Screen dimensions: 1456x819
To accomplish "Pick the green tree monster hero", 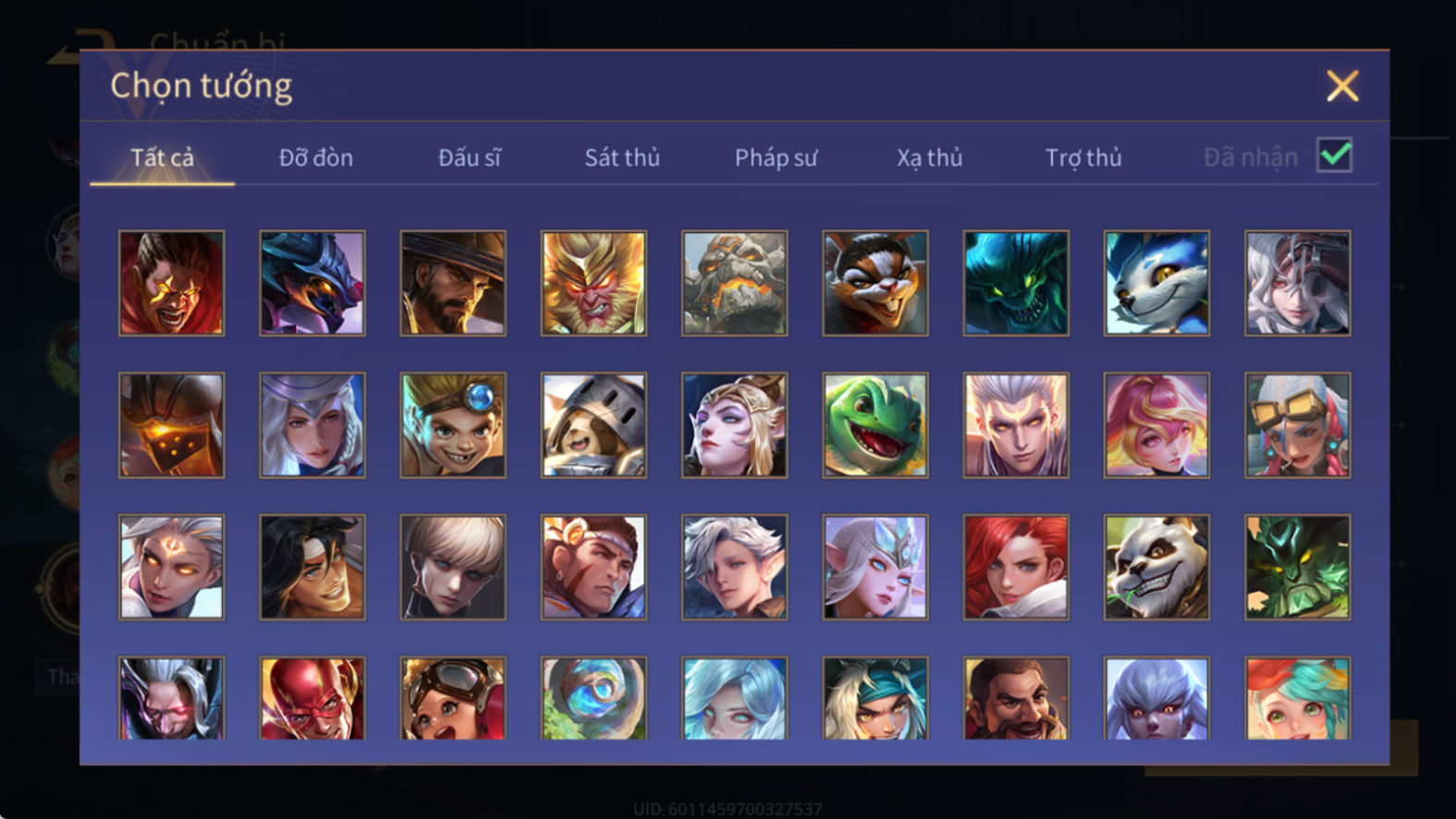I will (x=1297, y=568).
